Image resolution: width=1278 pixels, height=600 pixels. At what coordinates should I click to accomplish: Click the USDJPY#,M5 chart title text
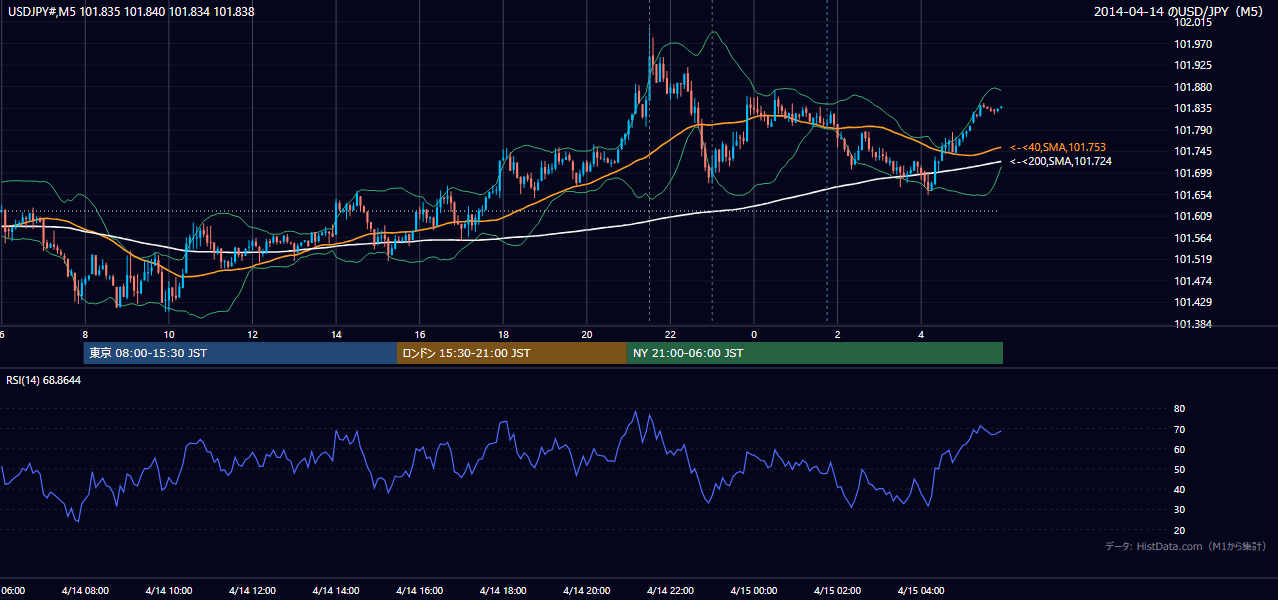point(130,12)
